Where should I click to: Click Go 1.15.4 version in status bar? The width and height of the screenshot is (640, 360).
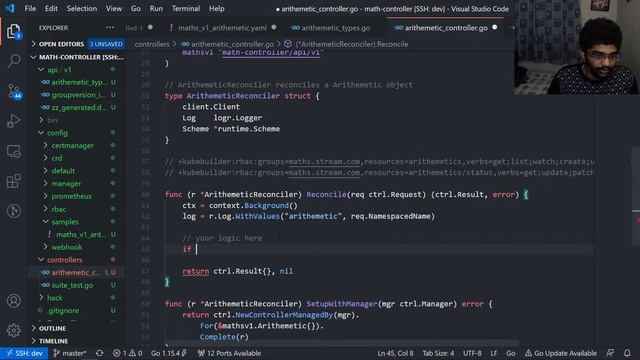pos(169,353)
